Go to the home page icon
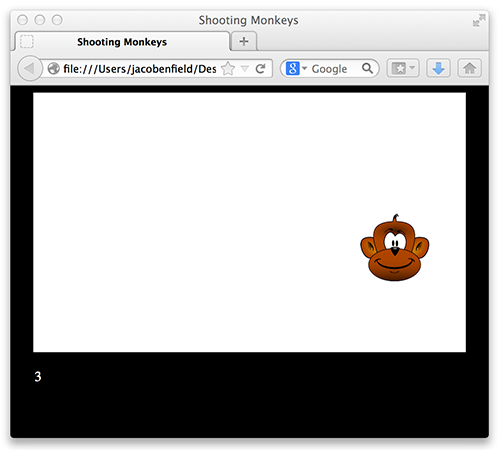The height and width of the screenshot is (450, 500). tap(469, 68)
